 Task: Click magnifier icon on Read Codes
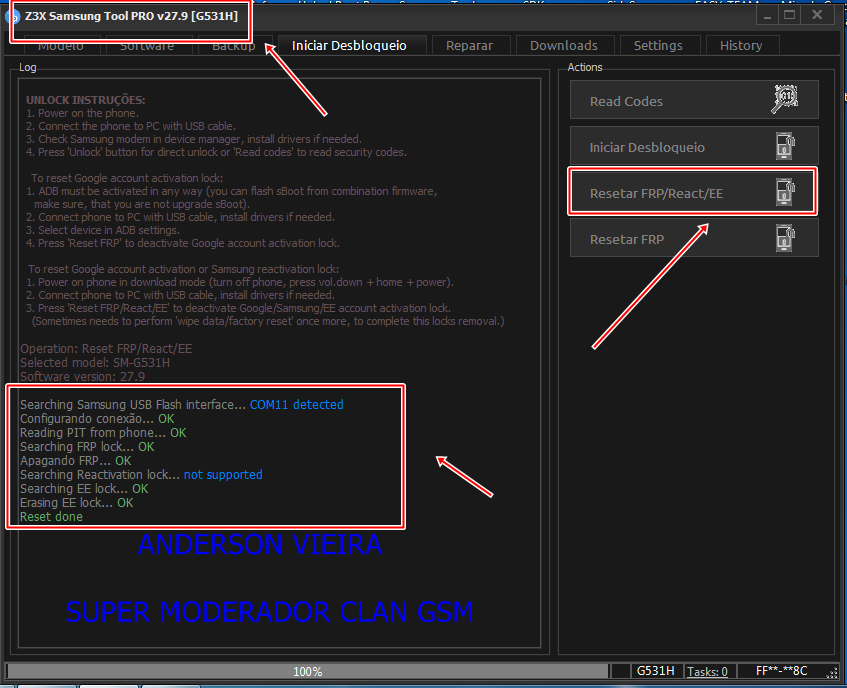coord(785,99)
